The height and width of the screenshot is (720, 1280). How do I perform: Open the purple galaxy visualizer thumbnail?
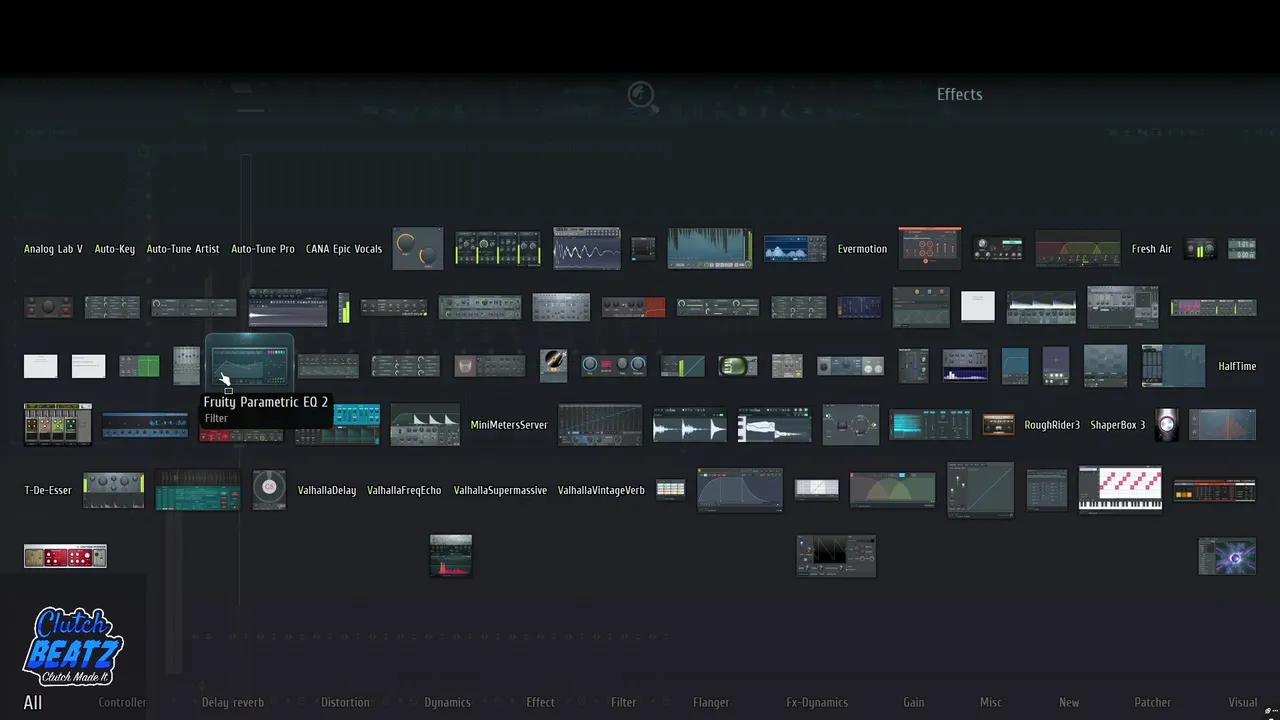[x=1227, y=556]
